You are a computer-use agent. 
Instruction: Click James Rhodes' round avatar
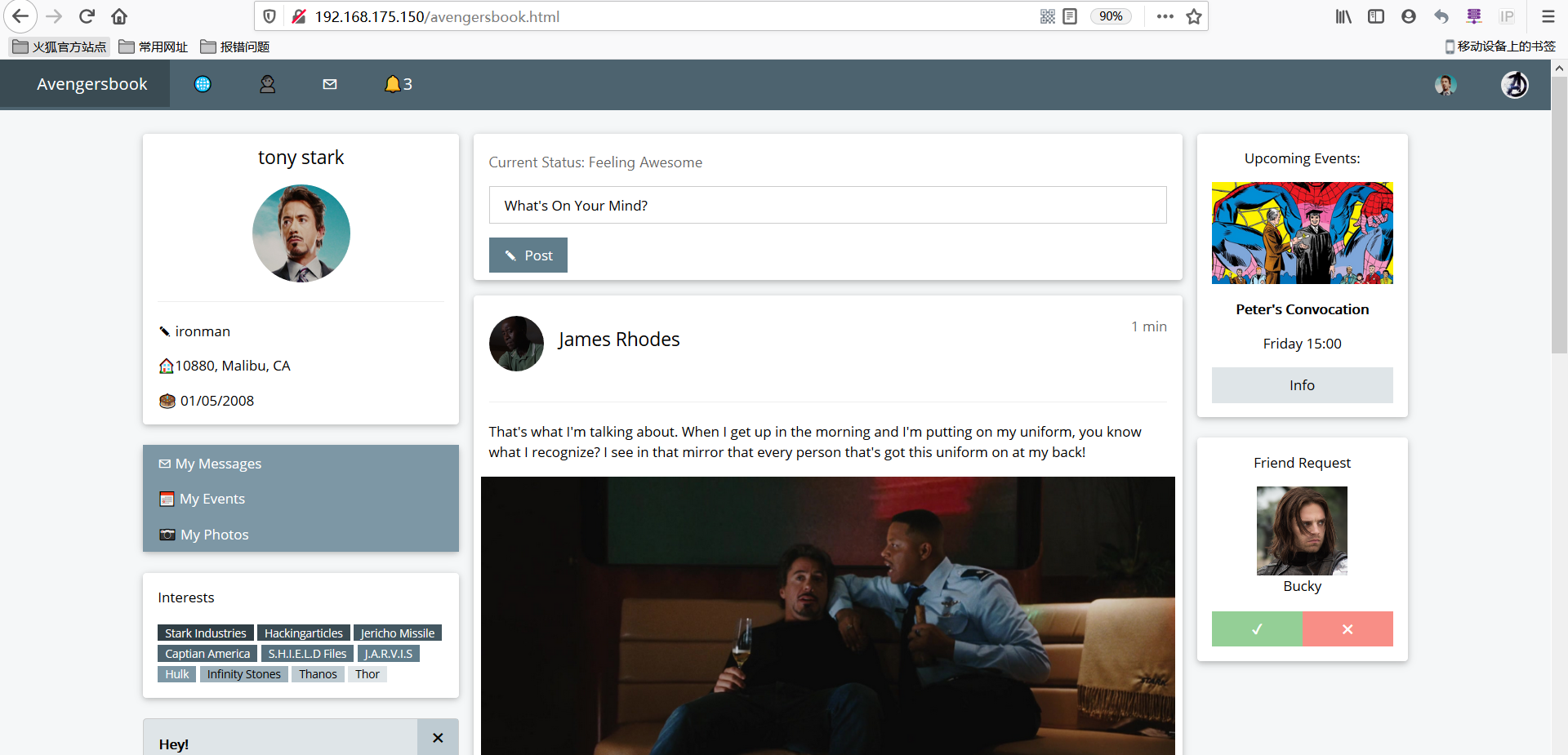[516, 344]
